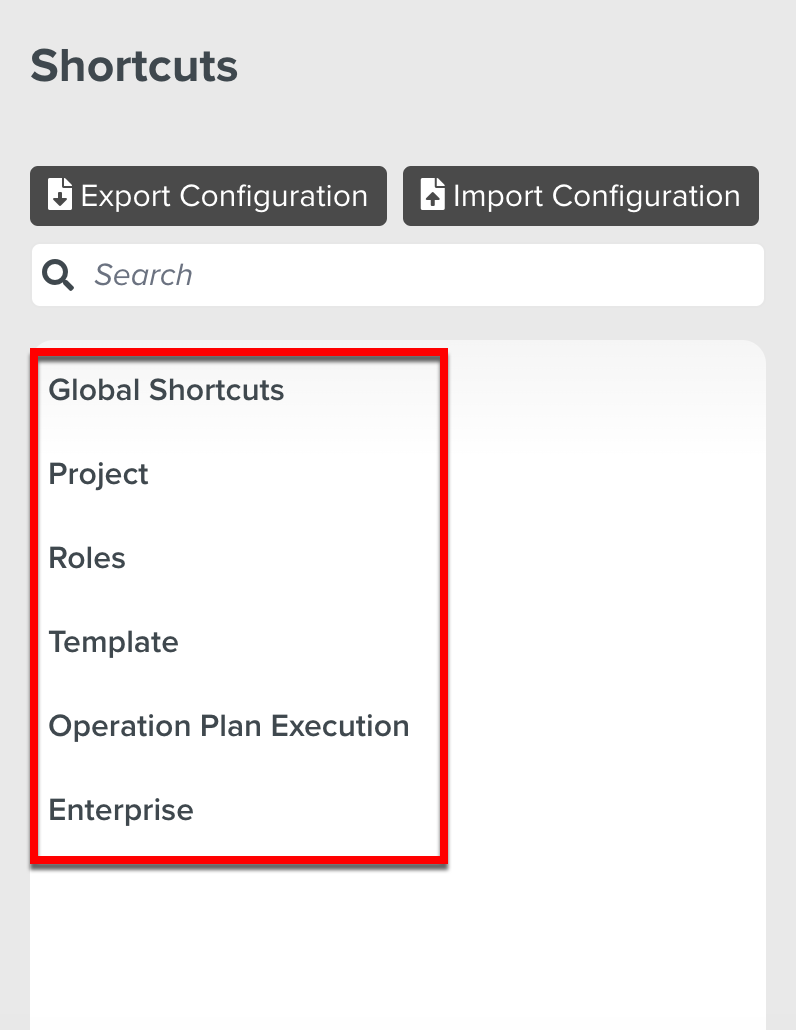Image resolution: width=796 pixels, height=1030 pixels.
Task: Open the Roles shortcuts category
Action: tap(87, 558)
